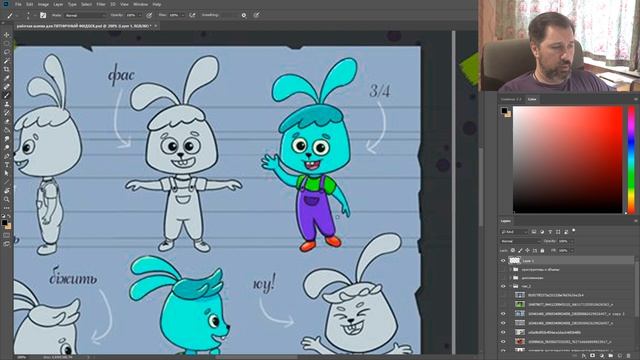Select the Rectangular Marquee tool
640x360 pixels.
7,43
